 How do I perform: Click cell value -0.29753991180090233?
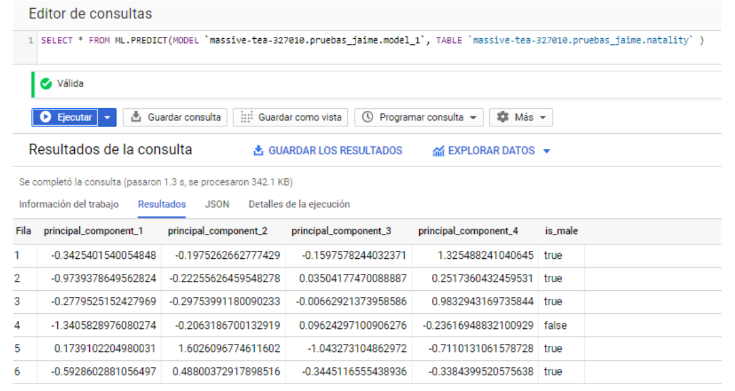[225, 301]
